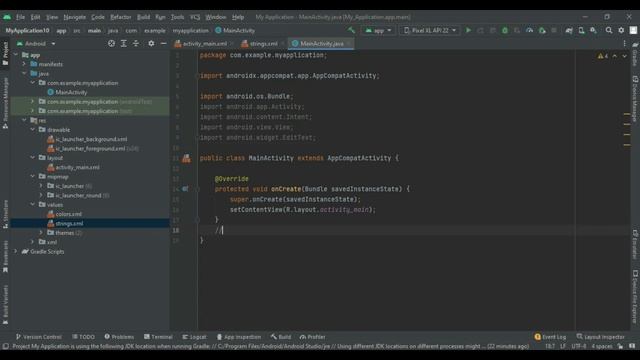Click Expand All in project panel
The width and height of the screenshot is (640, 360).
(x=124, y=44)
